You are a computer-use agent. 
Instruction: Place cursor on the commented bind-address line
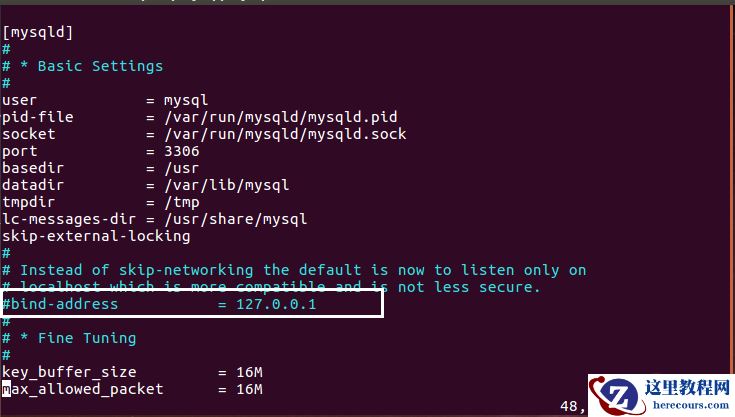[62, 304]
